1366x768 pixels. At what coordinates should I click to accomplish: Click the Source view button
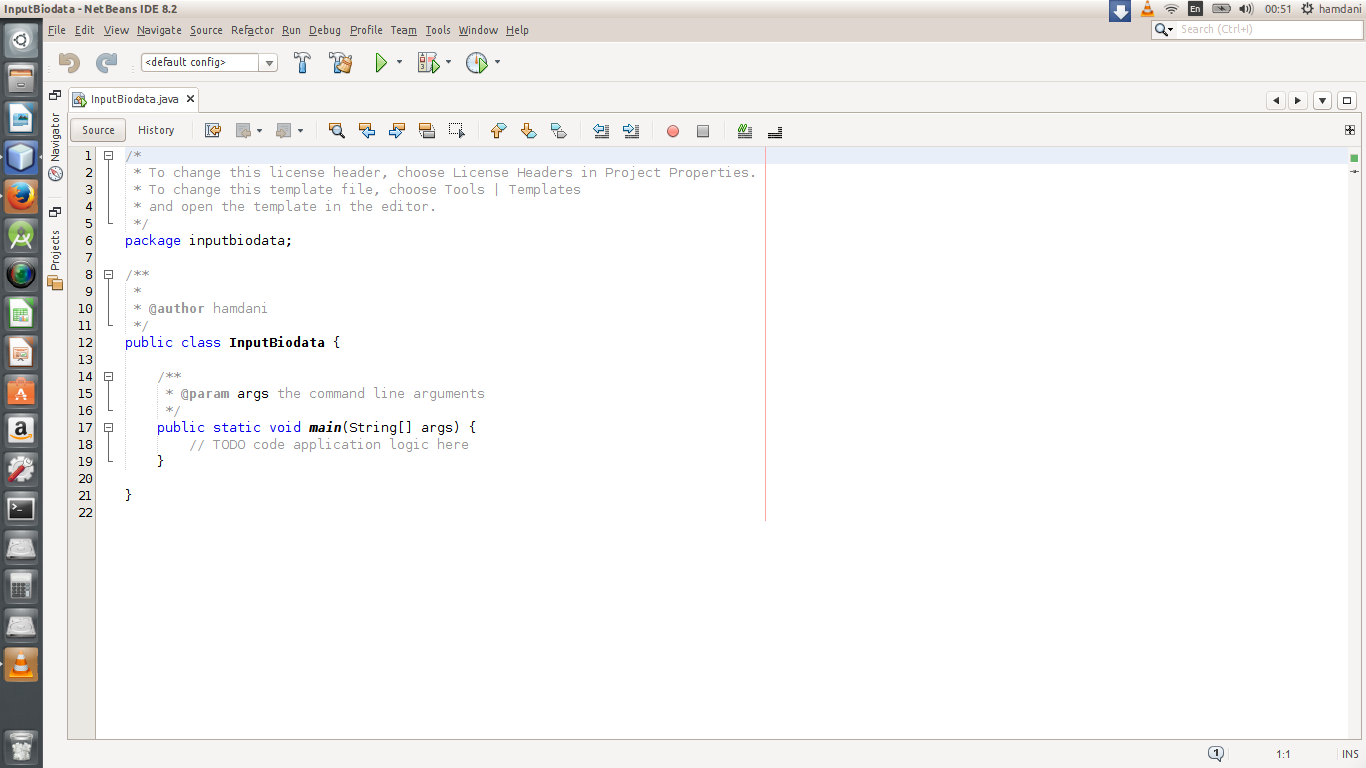point(97,130)
